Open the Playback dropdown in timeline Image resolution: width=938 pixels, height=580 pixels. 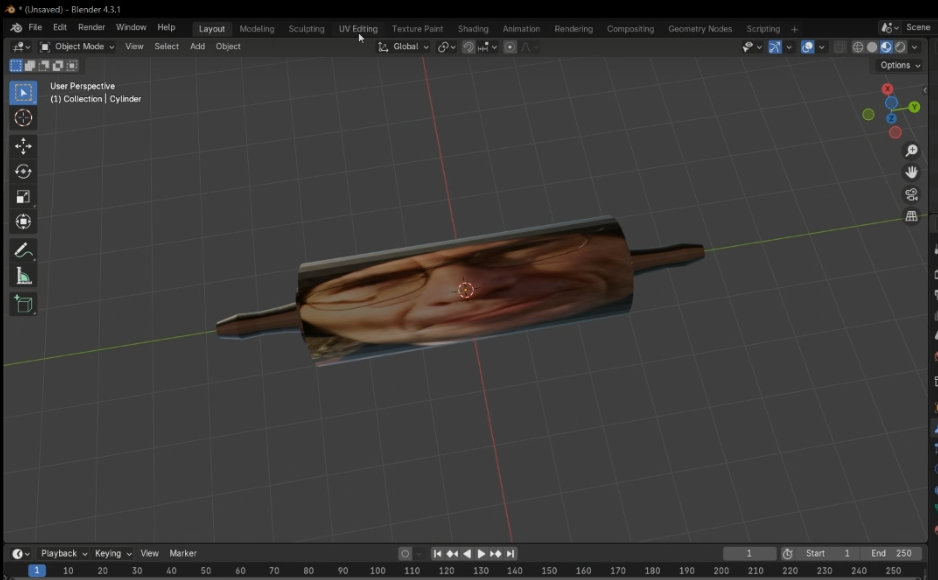[64, 553]
